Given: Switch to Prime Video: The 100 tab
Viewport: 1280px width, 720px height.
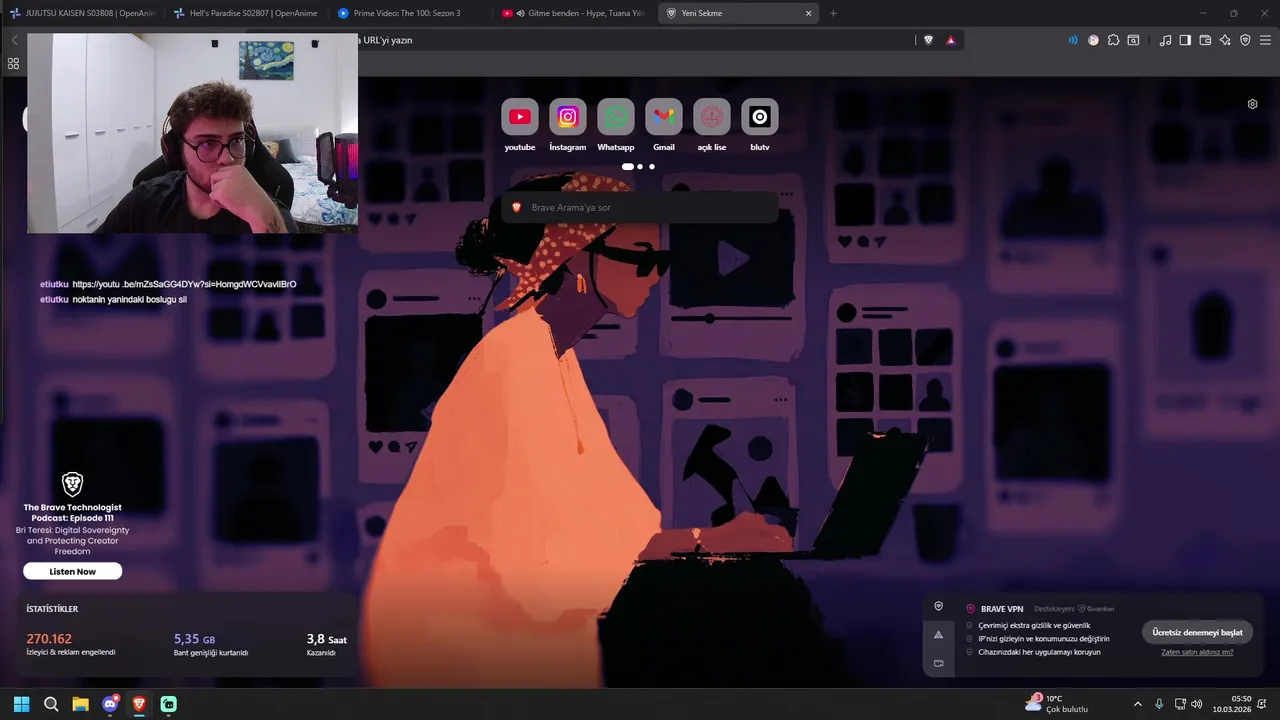Looking at the screenshot, I should (x=409, y=13).
